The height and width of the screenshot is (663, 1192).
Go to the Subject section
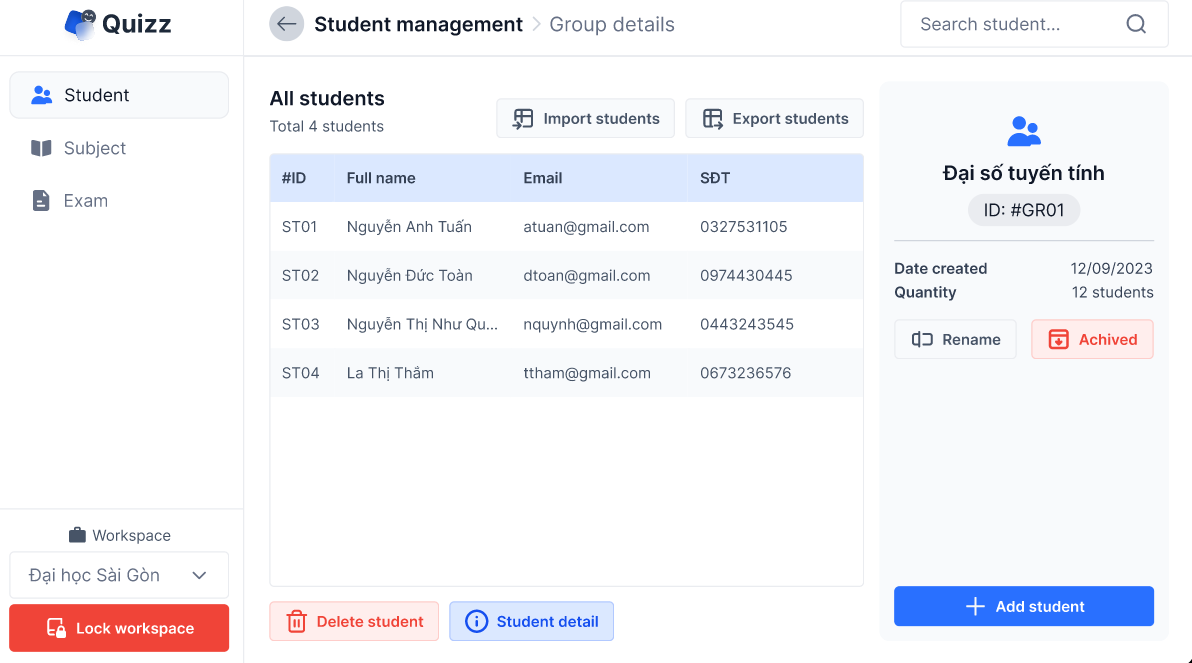click(x=94, y=148)
